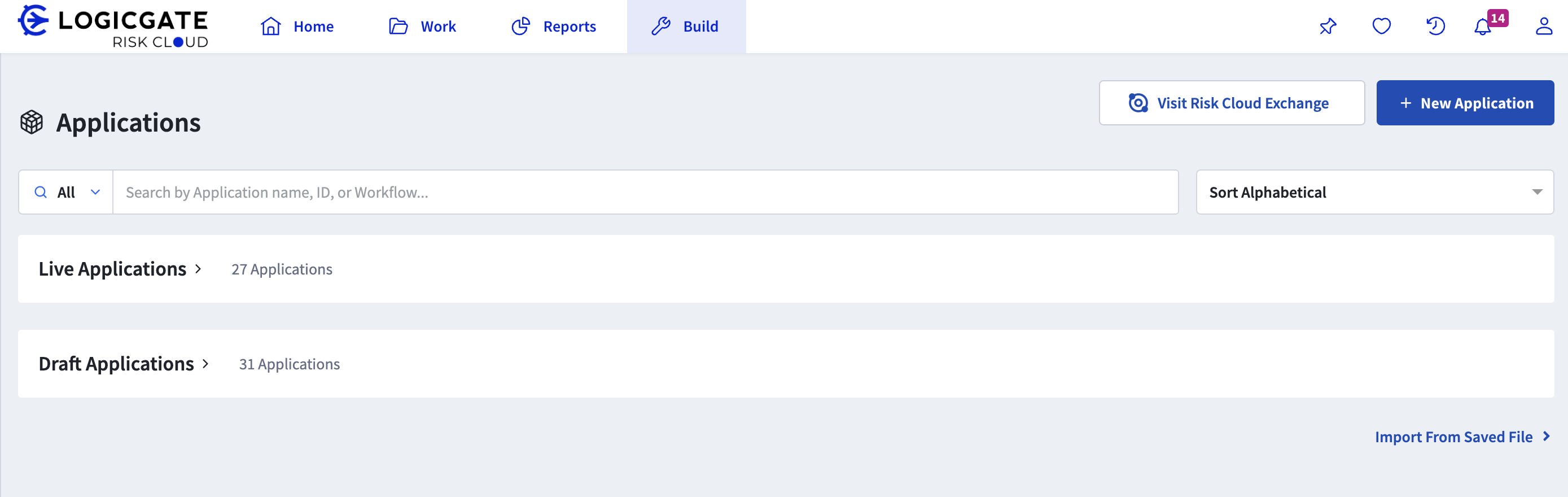Click Visit Risk Cloud Exchange button
This screenshot has width=1568, height=497.
click(x=1232, y=103)
